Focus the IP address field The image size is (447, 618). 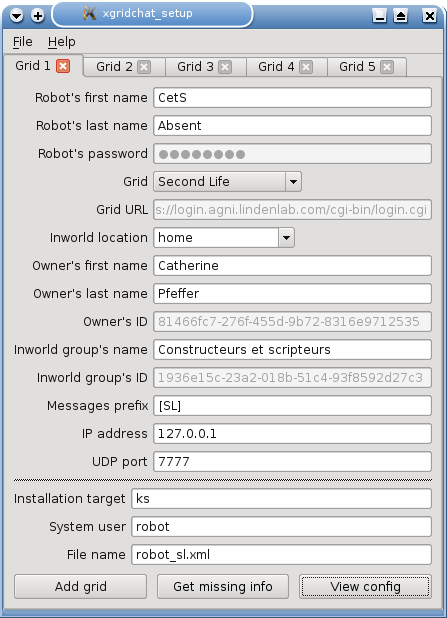coord(292,434)
